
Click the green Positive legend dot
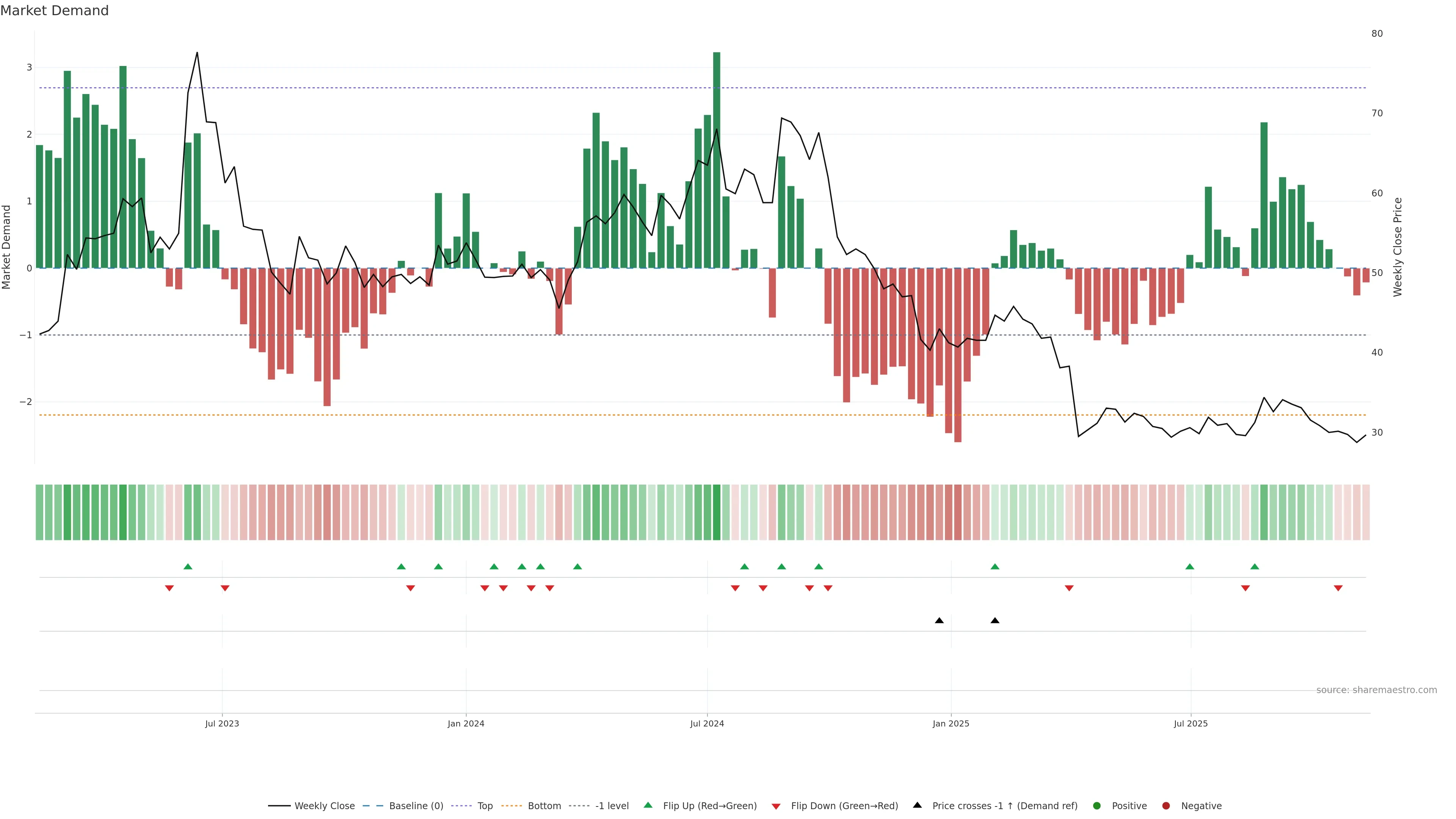click(1097, 805)
